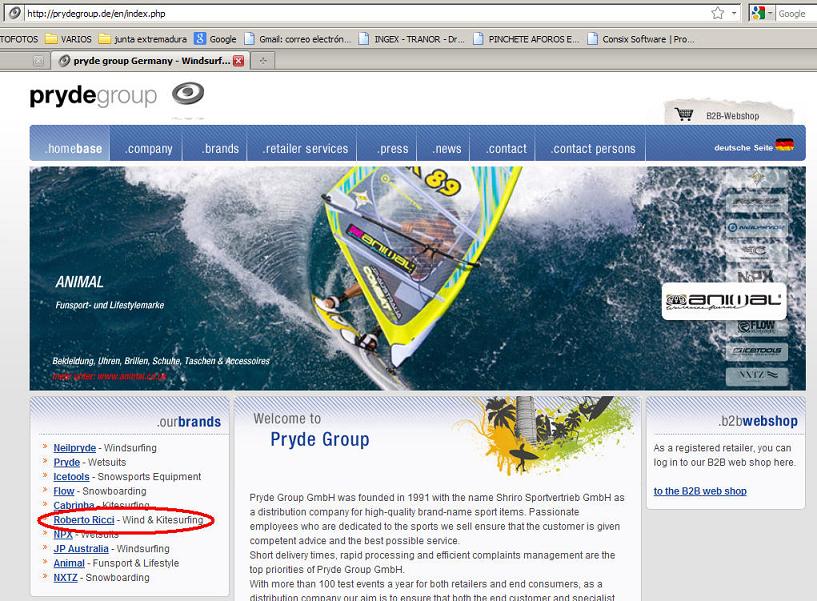
Task: Click the bookmark star in address bar
Action: click(717, 13)
